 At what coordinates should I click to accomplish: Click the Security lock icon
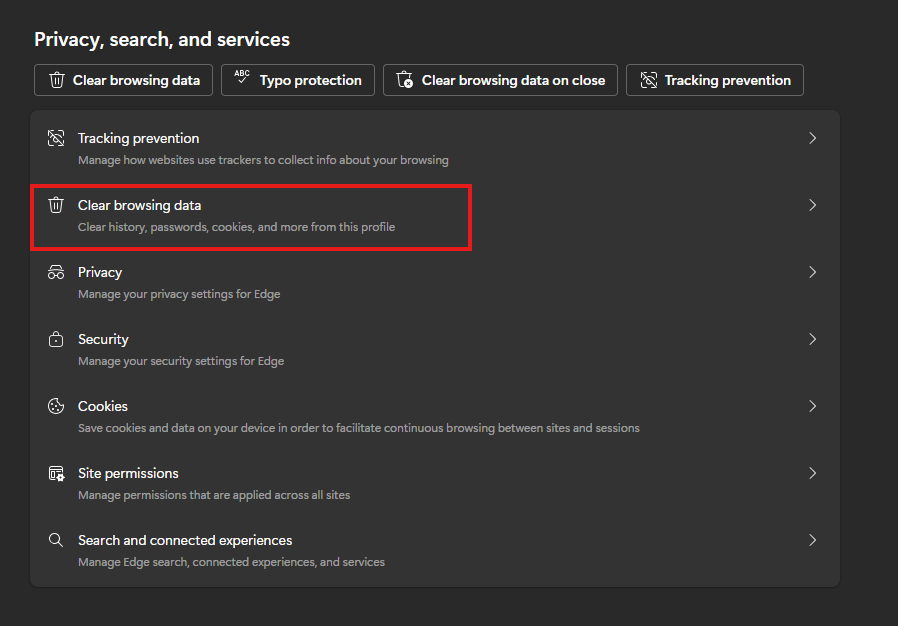click(57, 339)
